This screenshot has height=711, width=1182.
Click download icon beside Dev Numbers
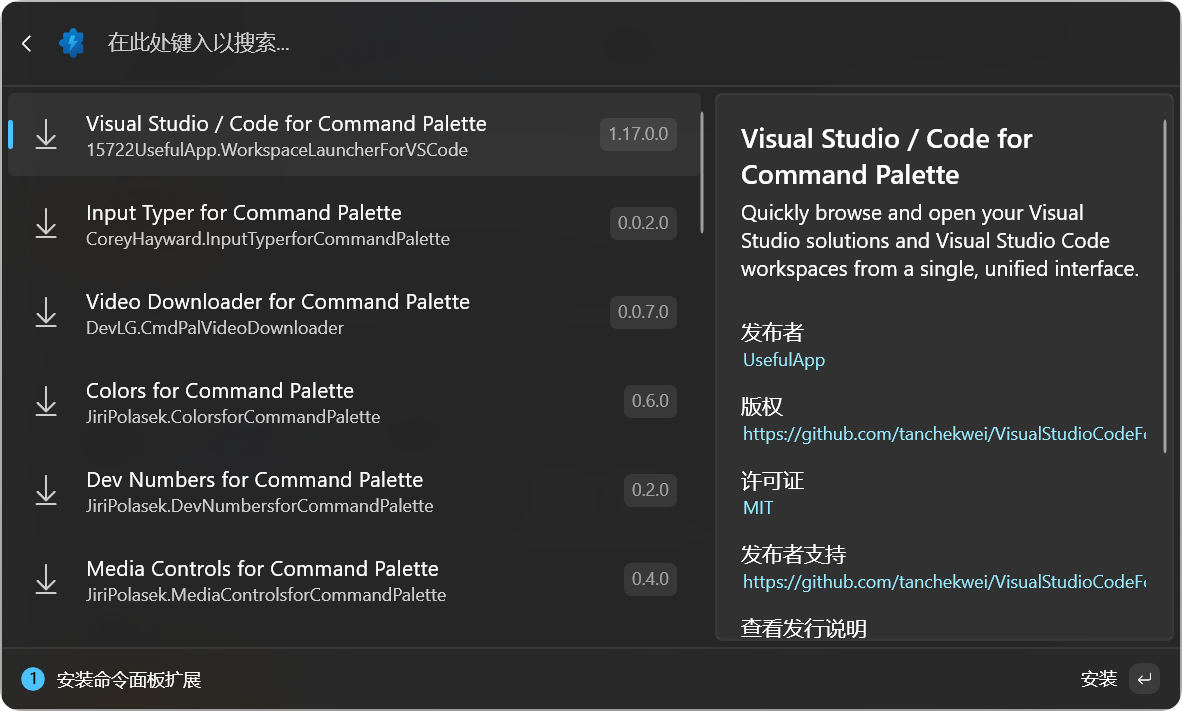(x=46, y=491)
